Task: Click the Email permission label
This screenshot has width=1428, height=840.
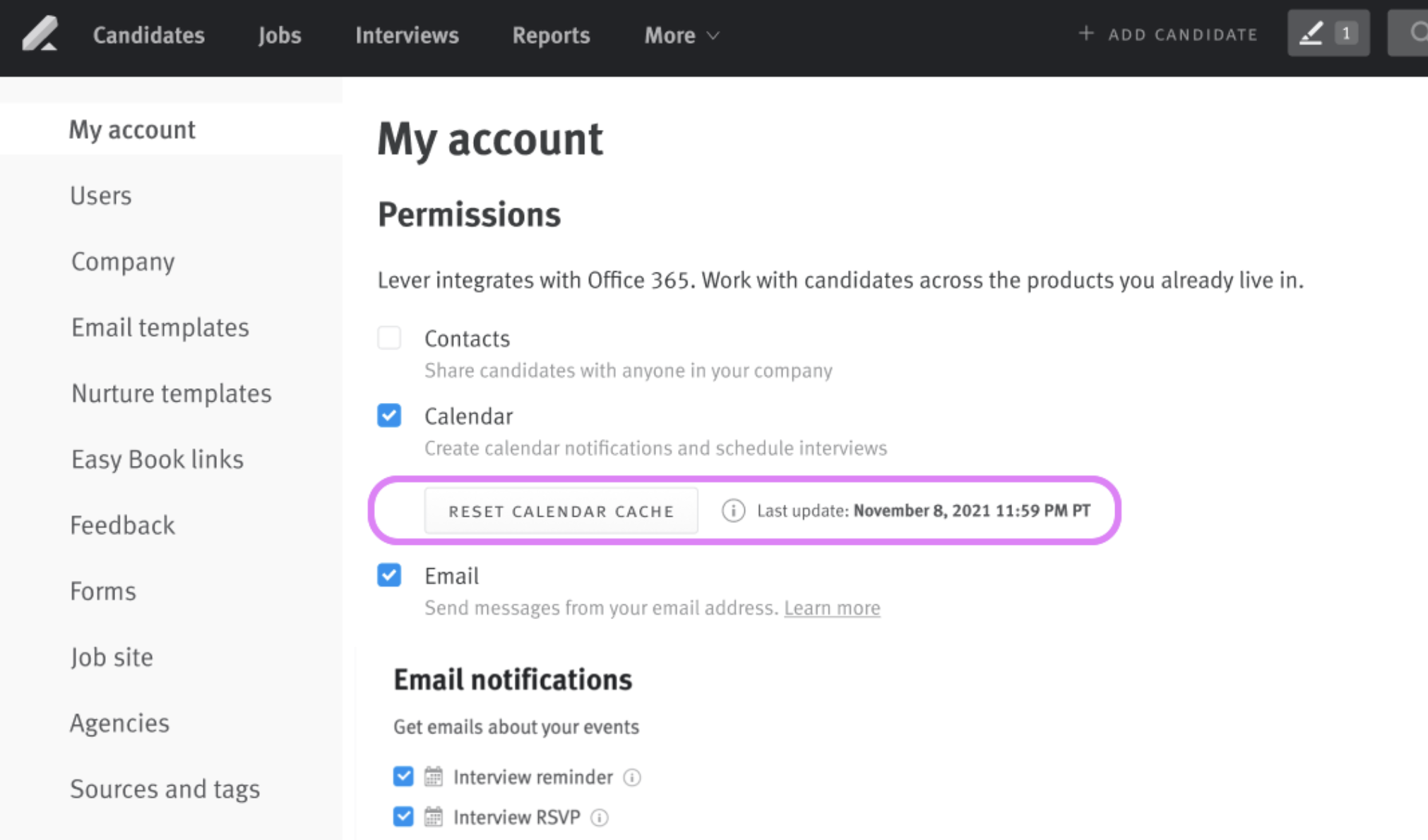Action: (451, 576)
